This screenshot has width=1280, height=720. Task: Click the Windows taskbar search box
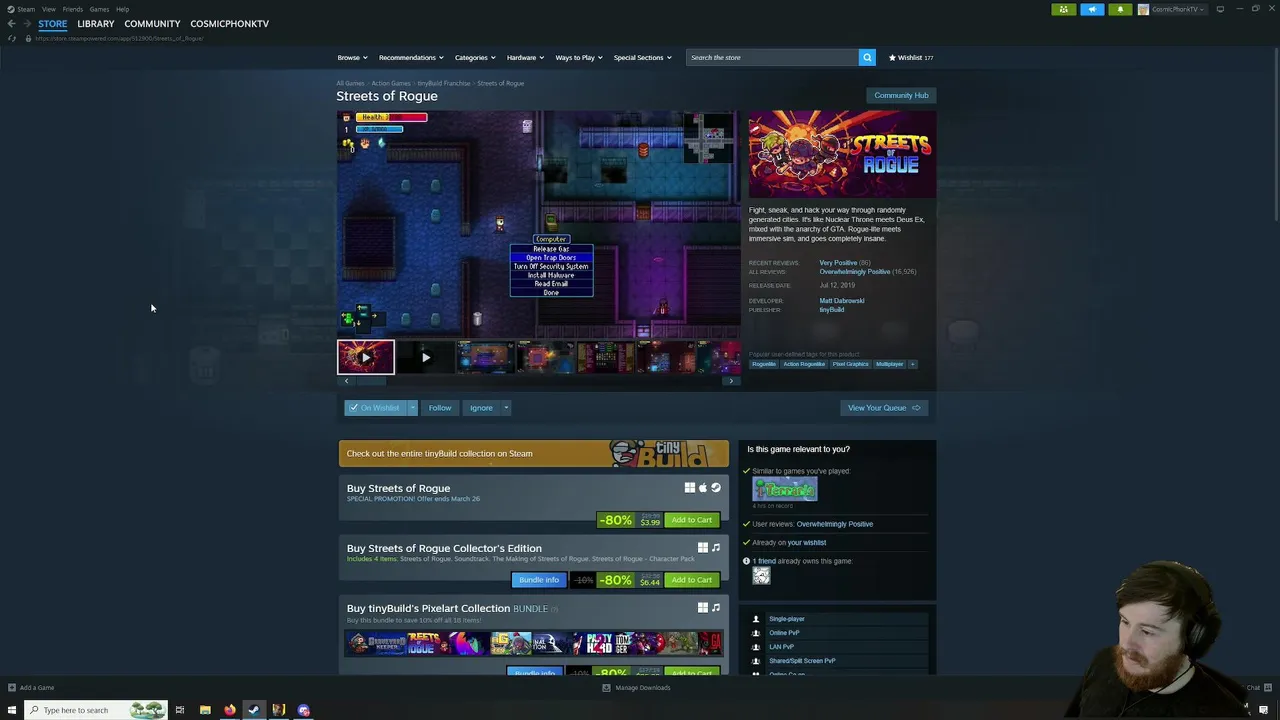click(98, 710)
